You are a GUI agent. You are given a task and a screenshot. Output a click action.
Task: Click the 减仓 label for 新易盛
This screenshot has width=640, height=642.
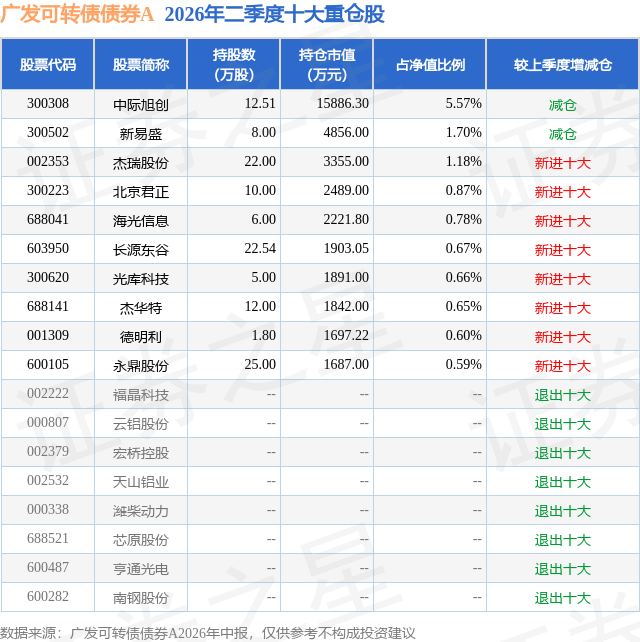[x=563, y=134]
